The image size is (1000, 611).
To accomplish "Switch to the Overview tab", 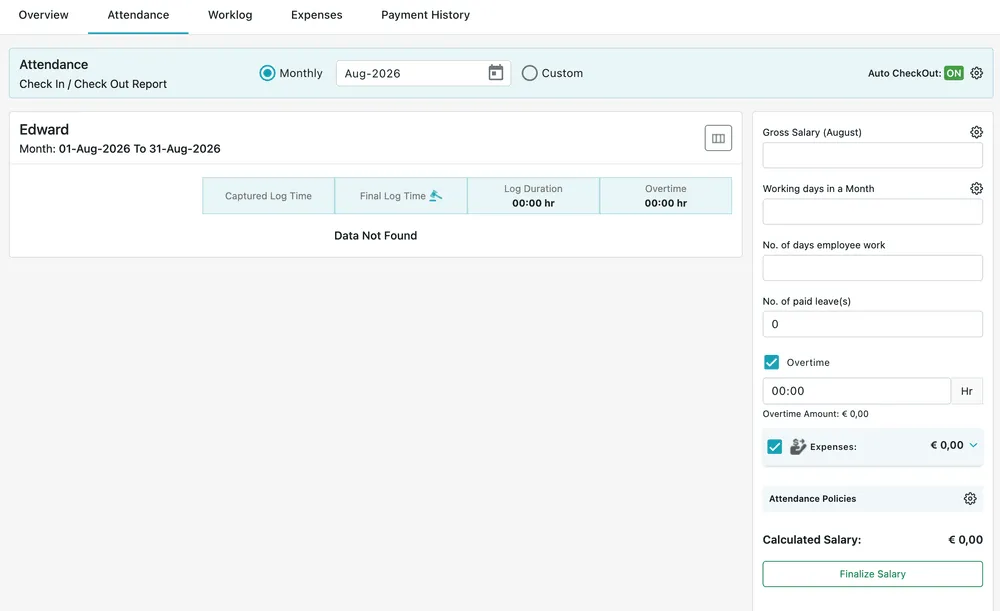I will (43, 15).
